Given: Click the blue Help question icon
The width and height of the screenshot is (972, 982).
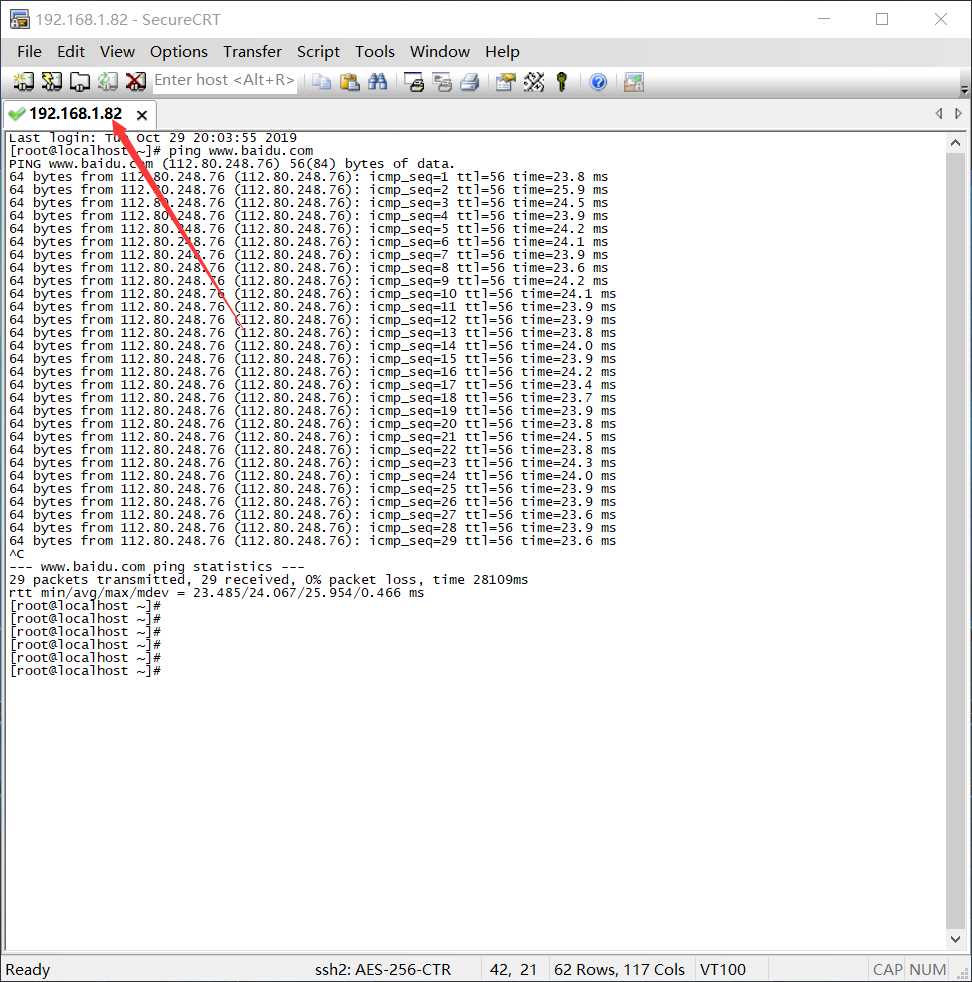Looking at the screenshot, I should (x=598, y=82).
